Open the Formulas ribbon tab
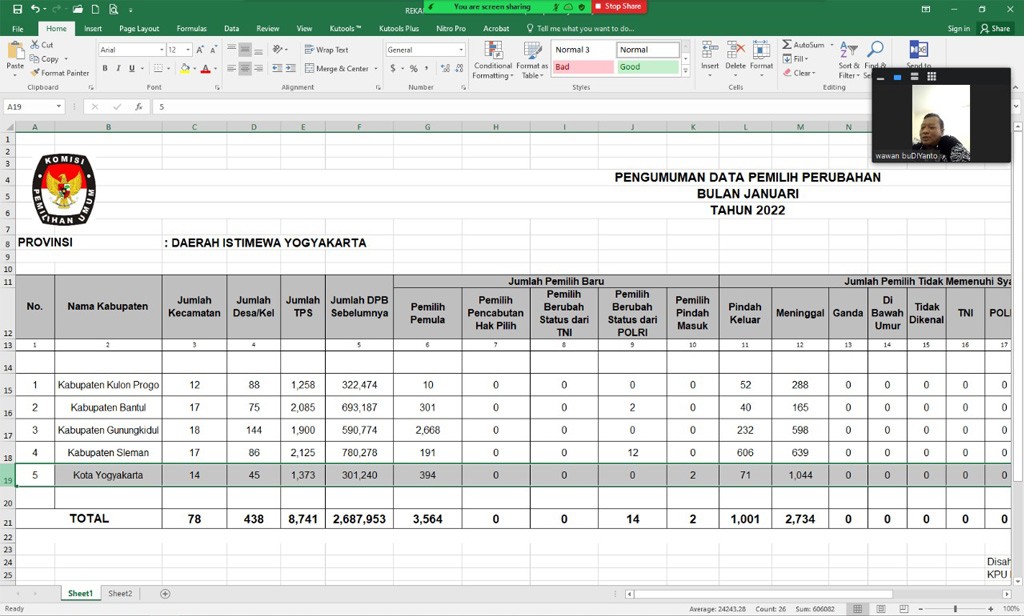Viewport: 1025px width, 616px height. click(x=190, y=28)
